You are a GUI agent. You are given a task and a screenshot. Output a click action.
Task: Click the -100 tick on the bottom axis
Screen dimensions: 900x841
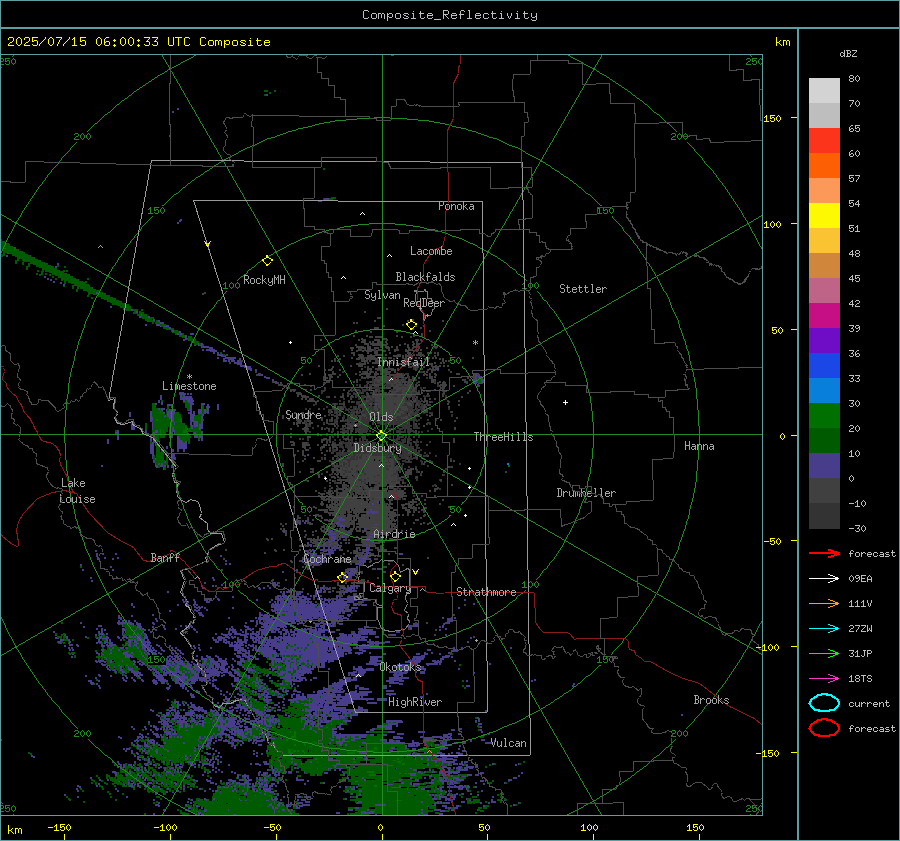click(x=165, y=828)
